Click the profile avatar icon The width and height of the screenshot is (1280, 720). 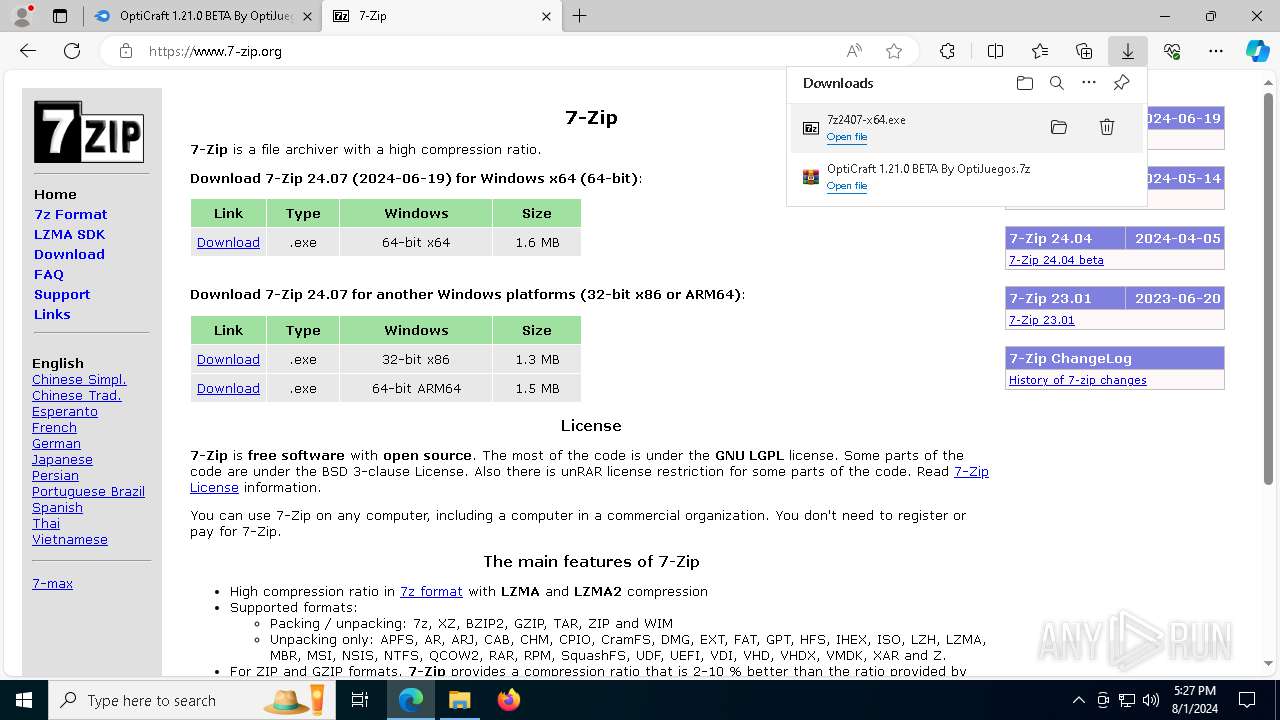(x=22, y=16)
